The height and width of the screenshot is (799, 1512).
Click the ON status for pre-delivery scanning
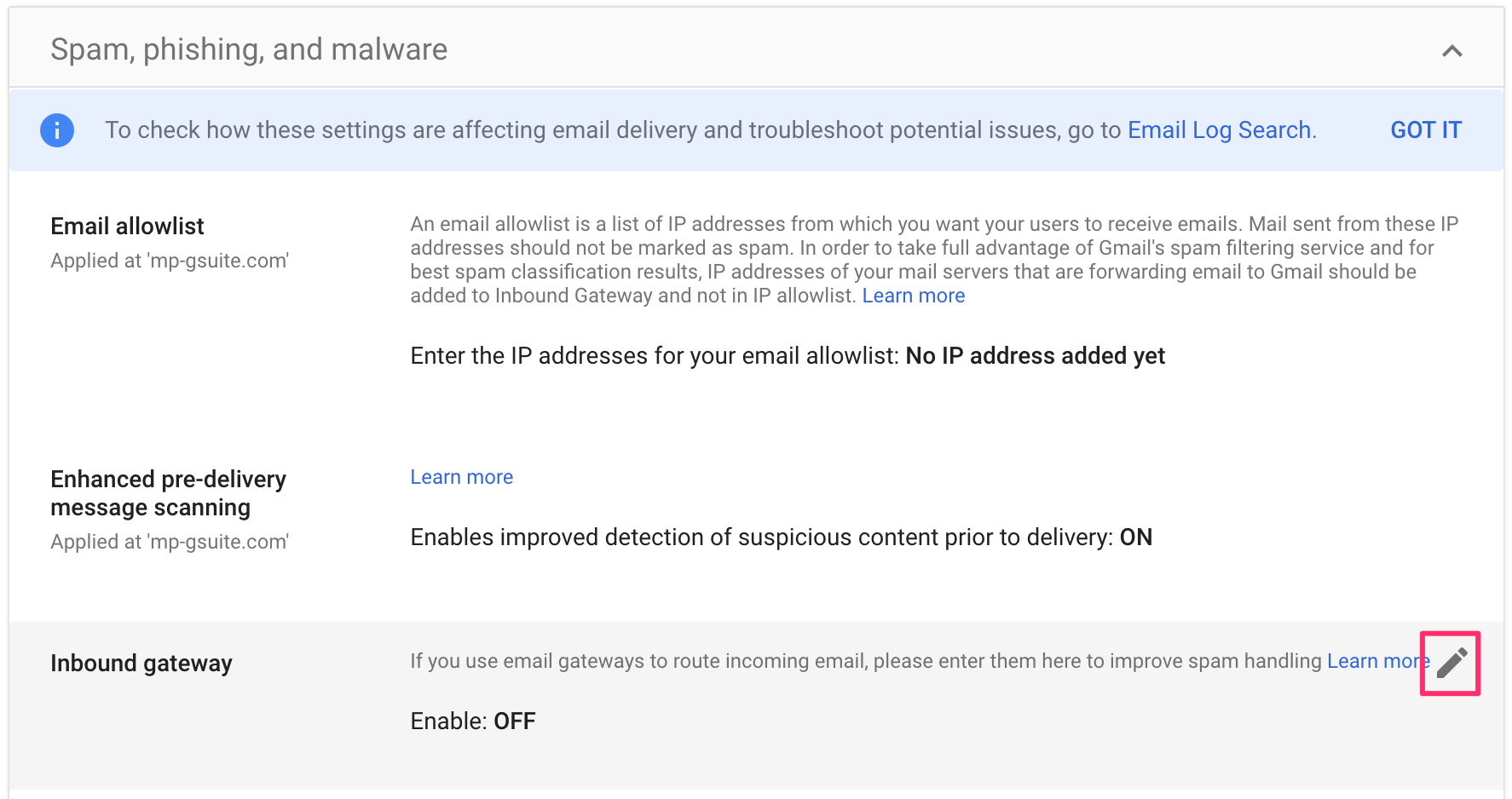(x=1135, y=537)
